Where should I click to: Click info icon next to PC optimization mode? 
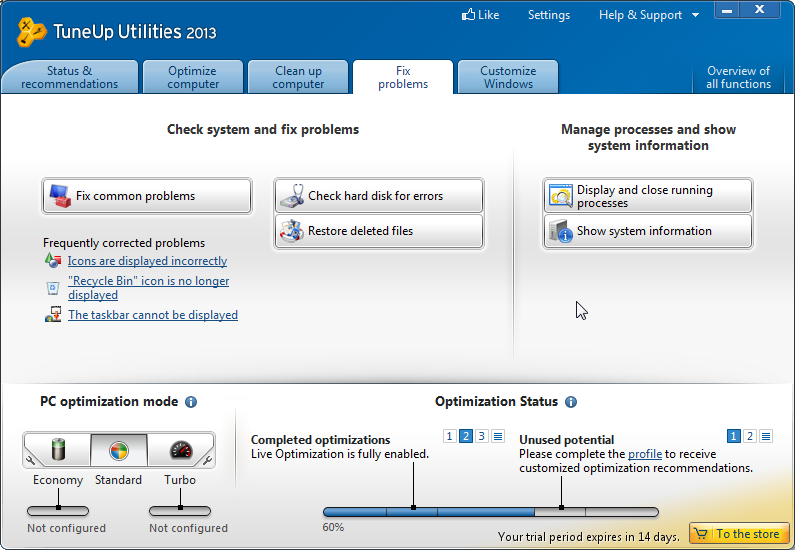click(191, 402)
